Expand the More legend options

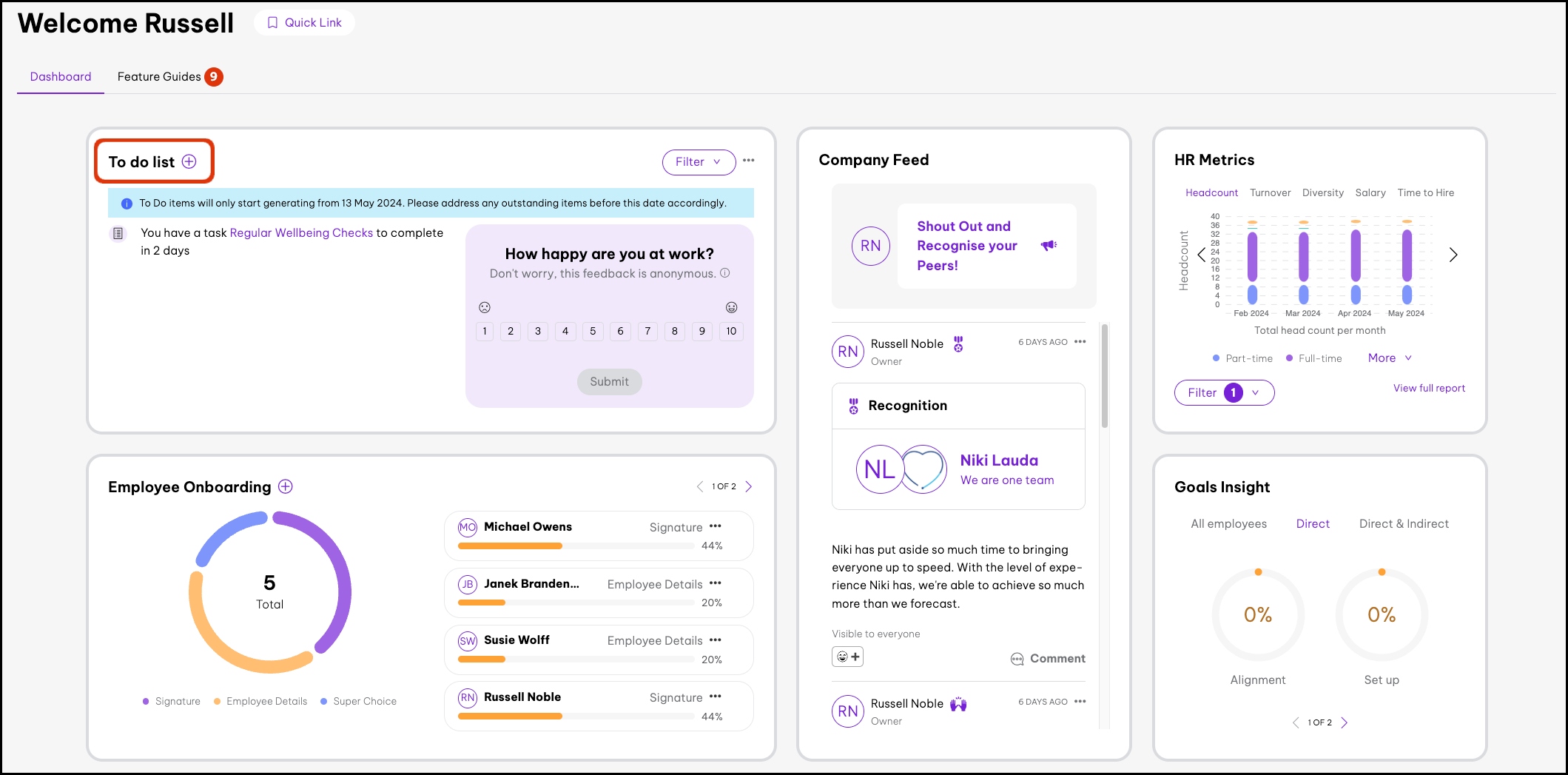point(1390,358)
